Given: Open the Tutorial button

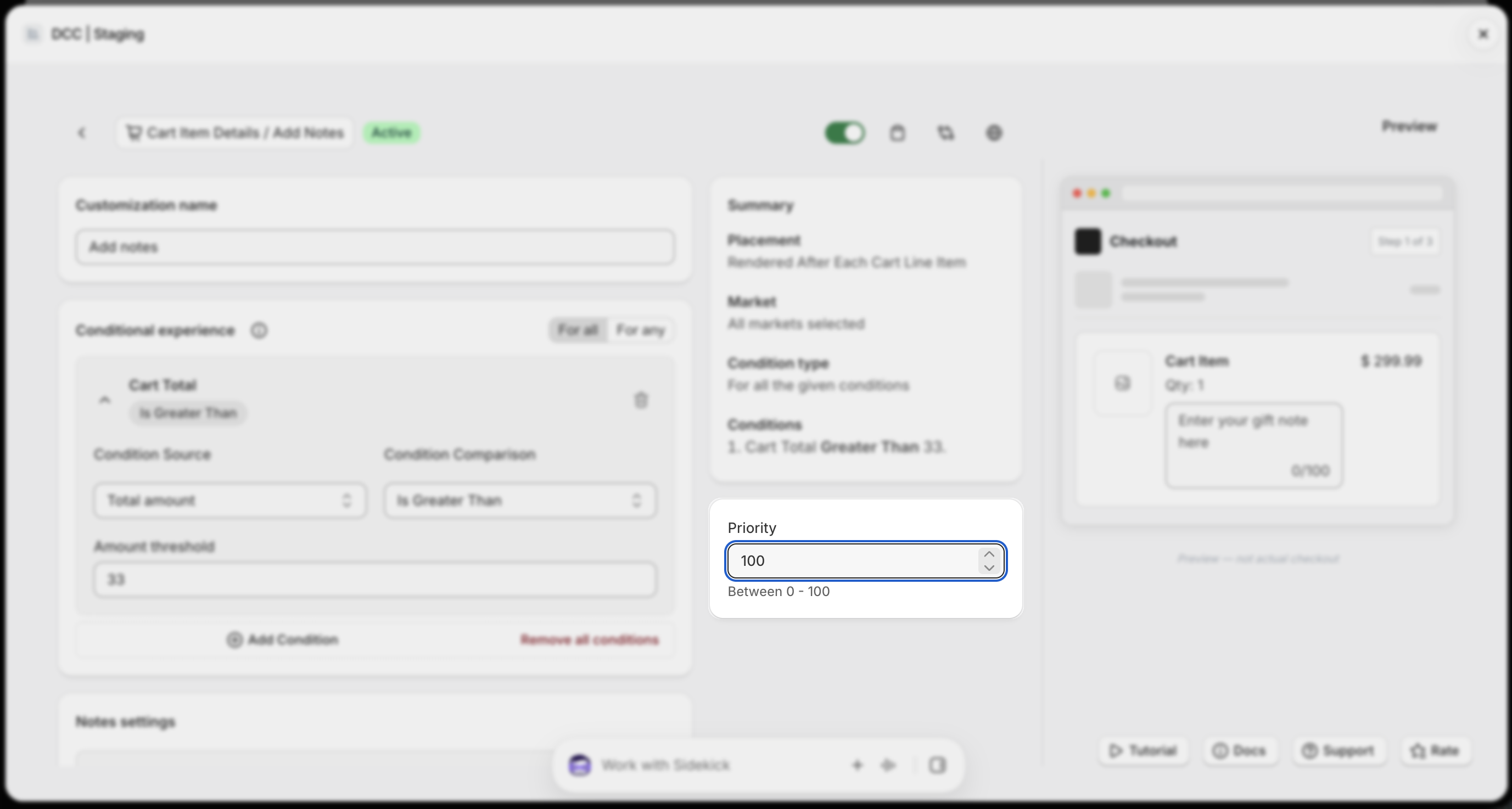Looking at the screenshot, I should (x=1143, y=750).
